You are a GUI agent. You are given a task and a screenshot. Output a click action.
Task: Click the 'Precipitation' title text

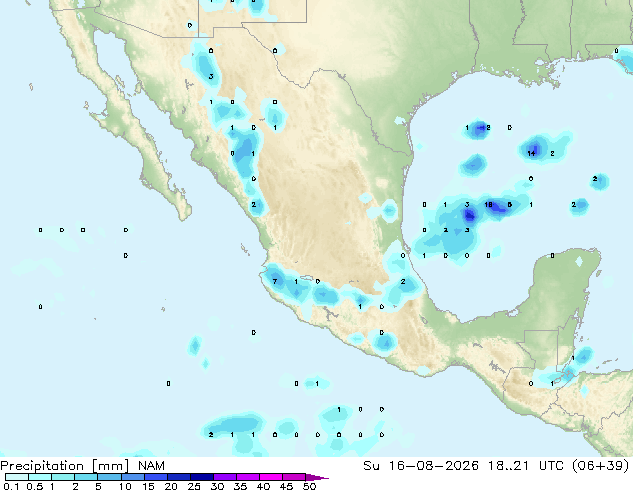(x=42, y=466)
